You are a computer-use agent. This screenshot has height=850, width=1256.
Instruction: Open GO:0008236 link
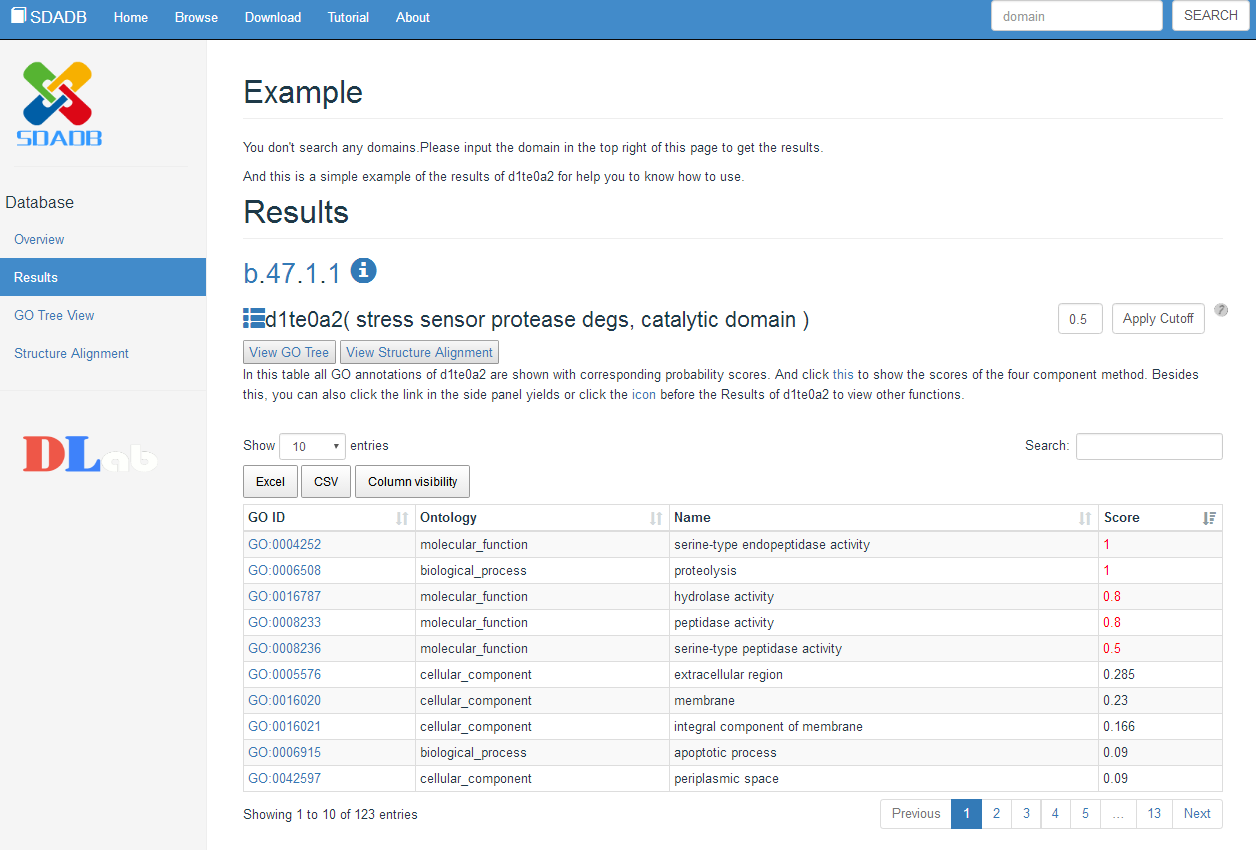tap(285, 649)
